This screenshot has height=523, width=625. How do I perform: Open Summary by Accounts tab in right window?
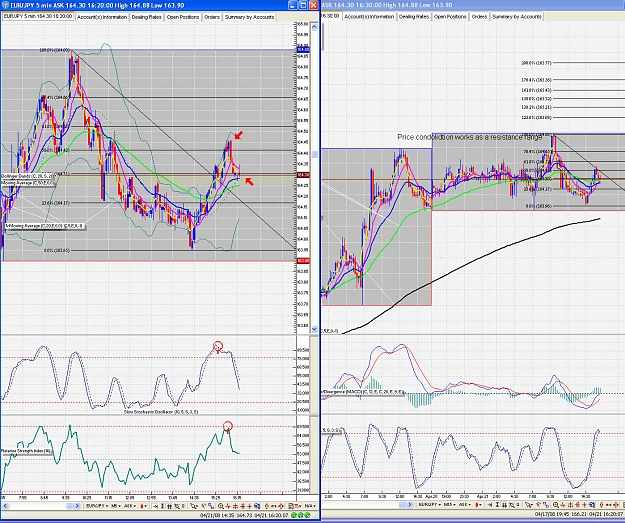(517, 17)
